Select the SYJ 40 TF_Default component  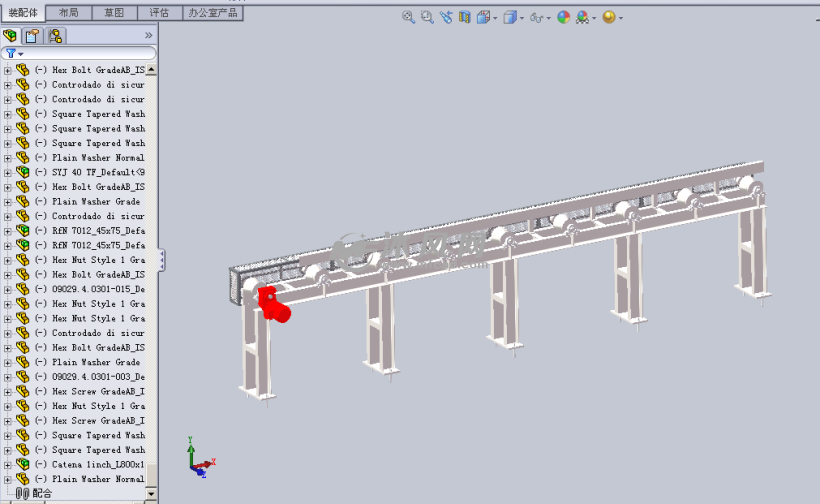click(90, 172)
